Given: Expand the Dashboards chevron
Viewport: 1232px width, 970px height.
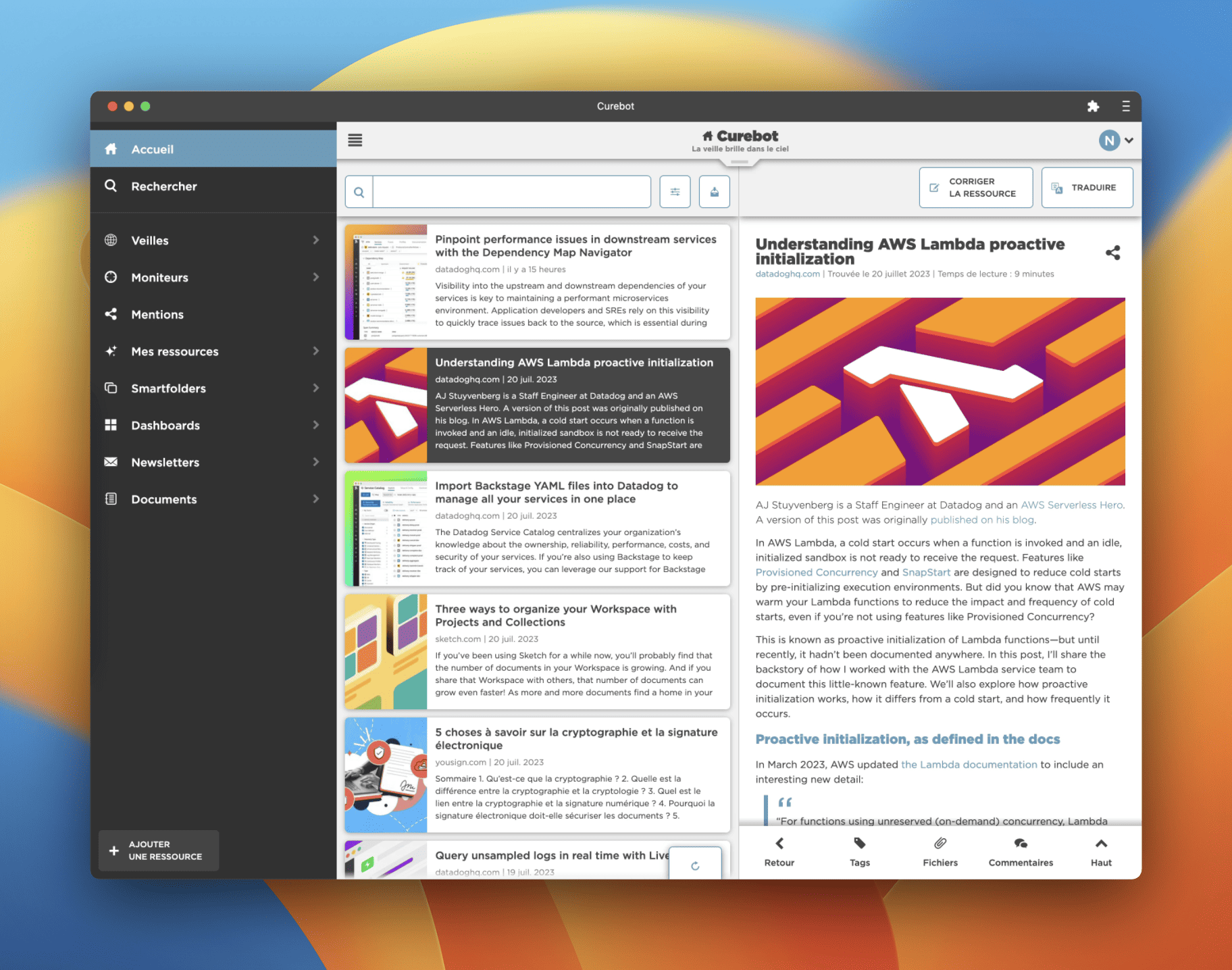Looking at the screenshot, I should point(315,425).
